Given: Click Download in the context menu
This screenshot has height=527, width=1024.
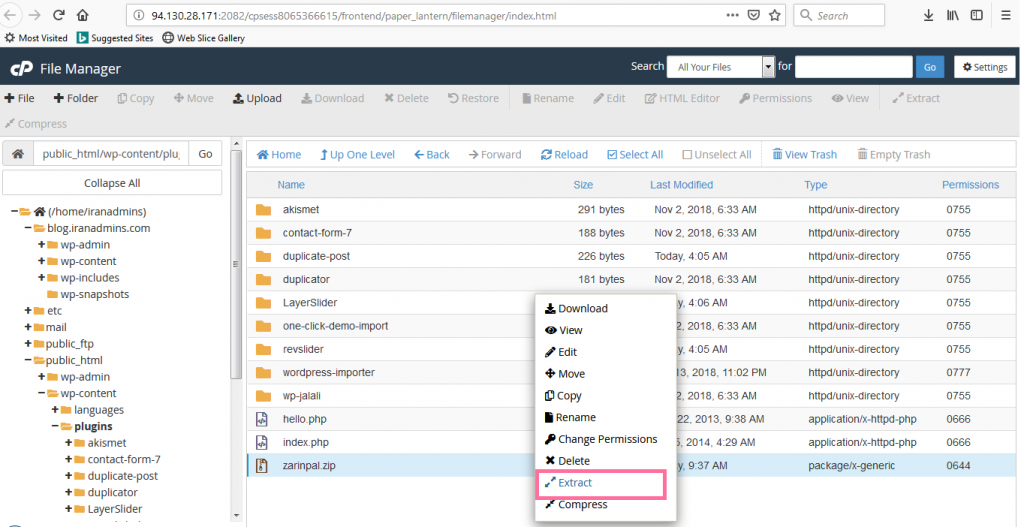Looking at the screenshot, I should pos(576,308).
